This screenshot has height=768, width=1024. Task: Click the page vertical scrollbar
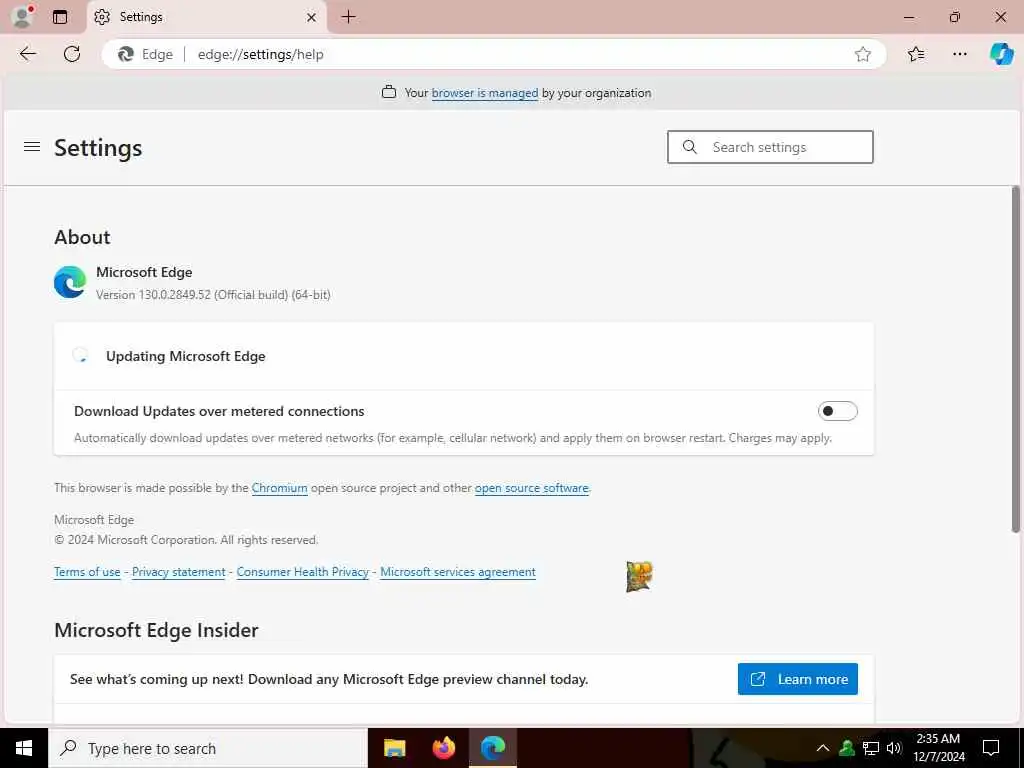(1016, 359)
